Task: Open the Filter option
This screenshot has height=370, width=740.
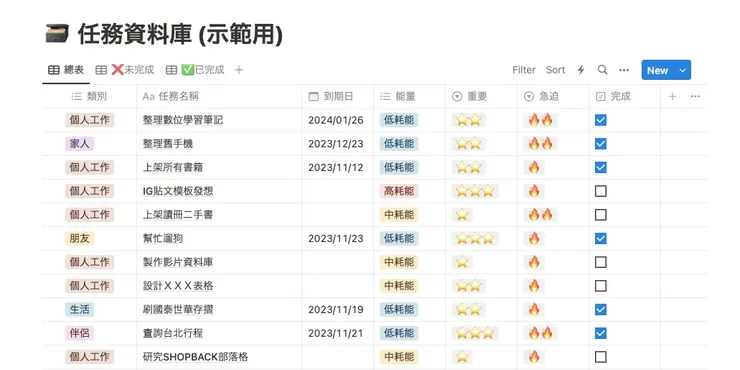Action: 524,70
